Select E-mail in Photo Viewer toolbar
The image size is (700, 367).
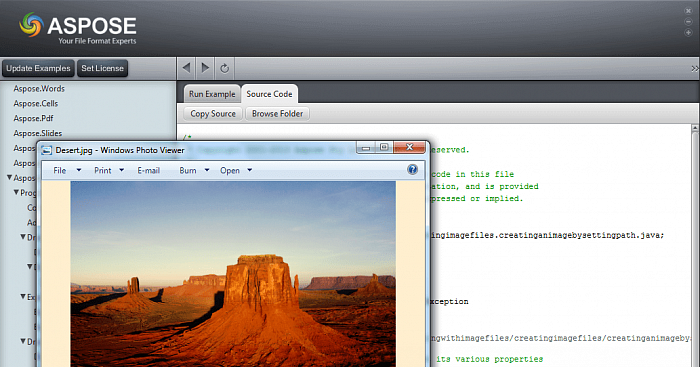[x=149, y=170]
